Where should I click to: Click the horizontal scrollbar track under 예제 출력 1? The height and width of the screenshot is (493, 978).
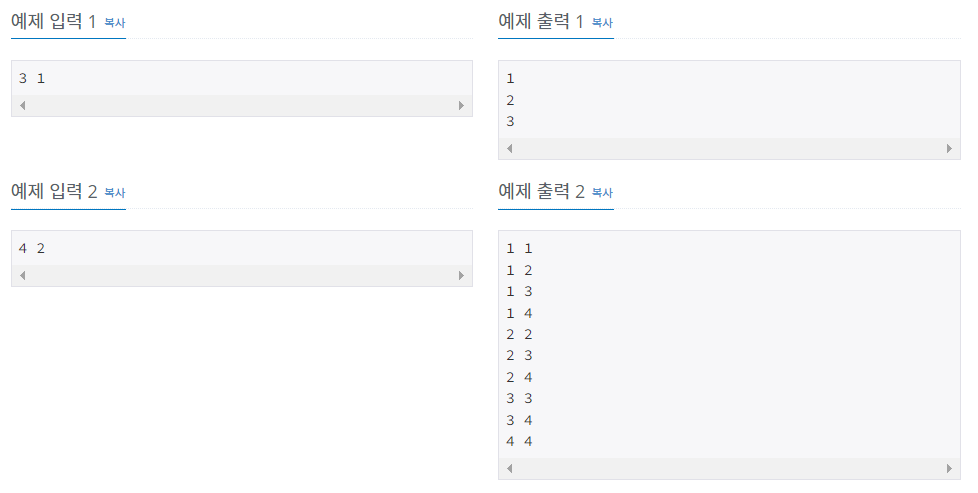pos(729,149)
